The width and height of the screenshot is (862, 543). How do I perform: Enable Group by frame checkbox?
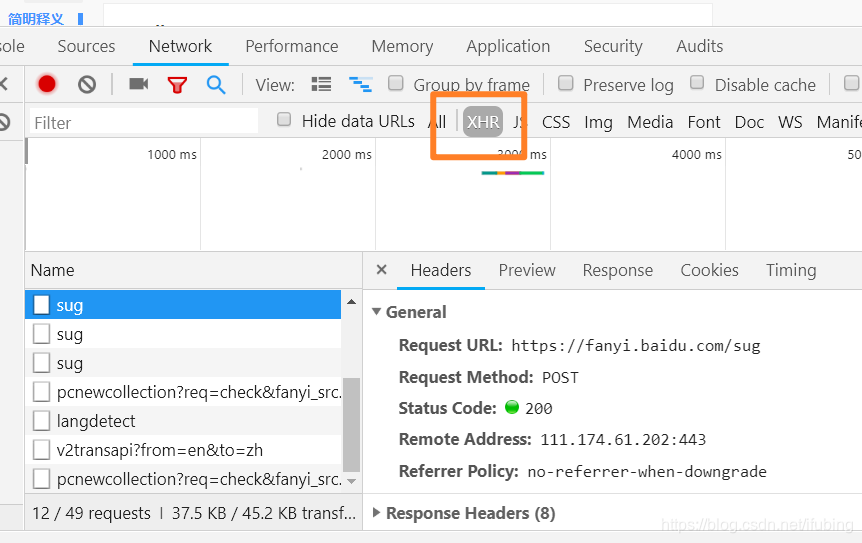click(x=395, y=83)
